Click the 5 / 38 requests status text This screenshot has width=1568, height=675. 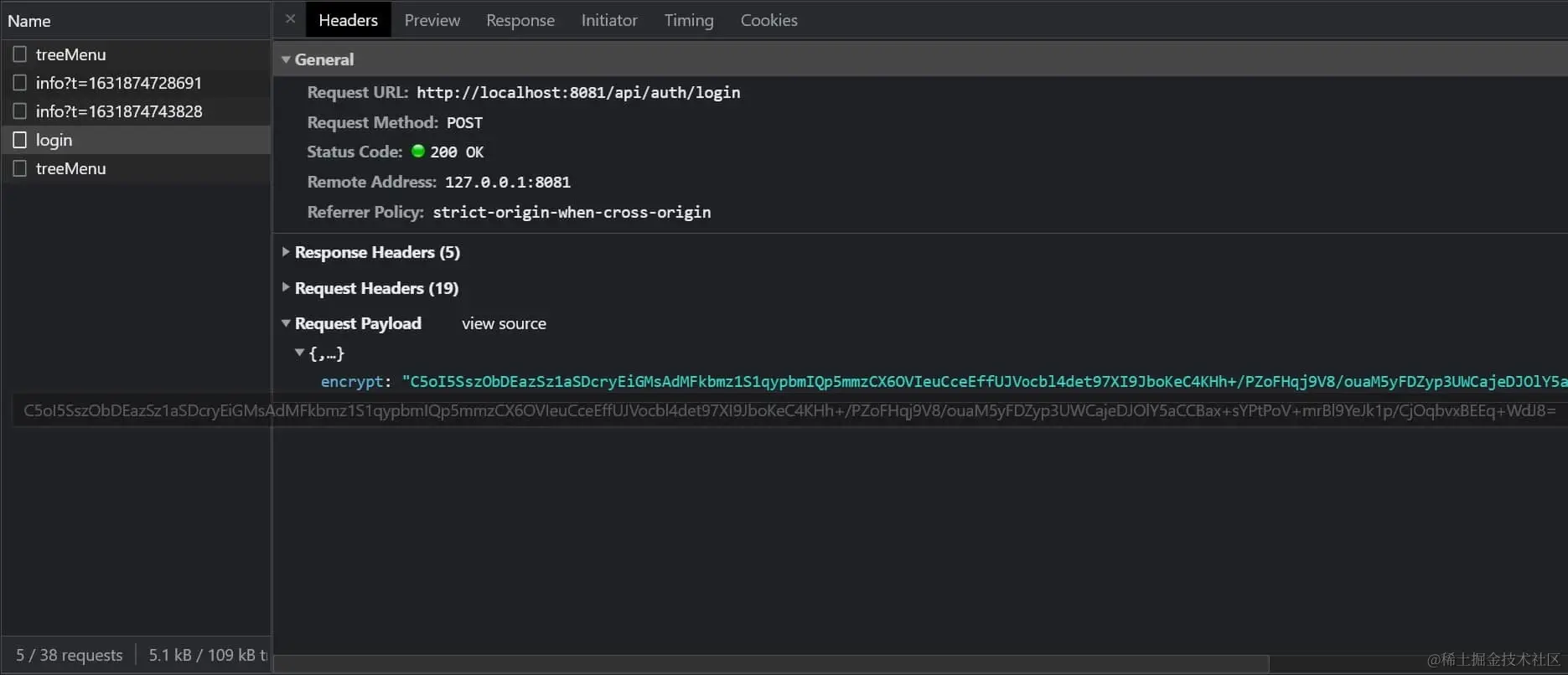[x=70, y=655]
